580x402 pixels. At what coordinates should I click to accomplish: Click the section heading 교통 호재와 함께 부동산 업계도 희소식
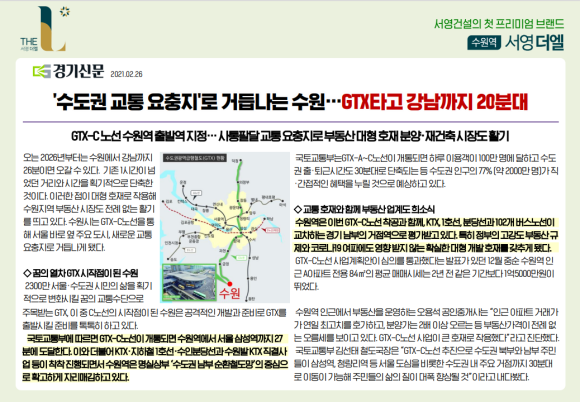(364, 209)
